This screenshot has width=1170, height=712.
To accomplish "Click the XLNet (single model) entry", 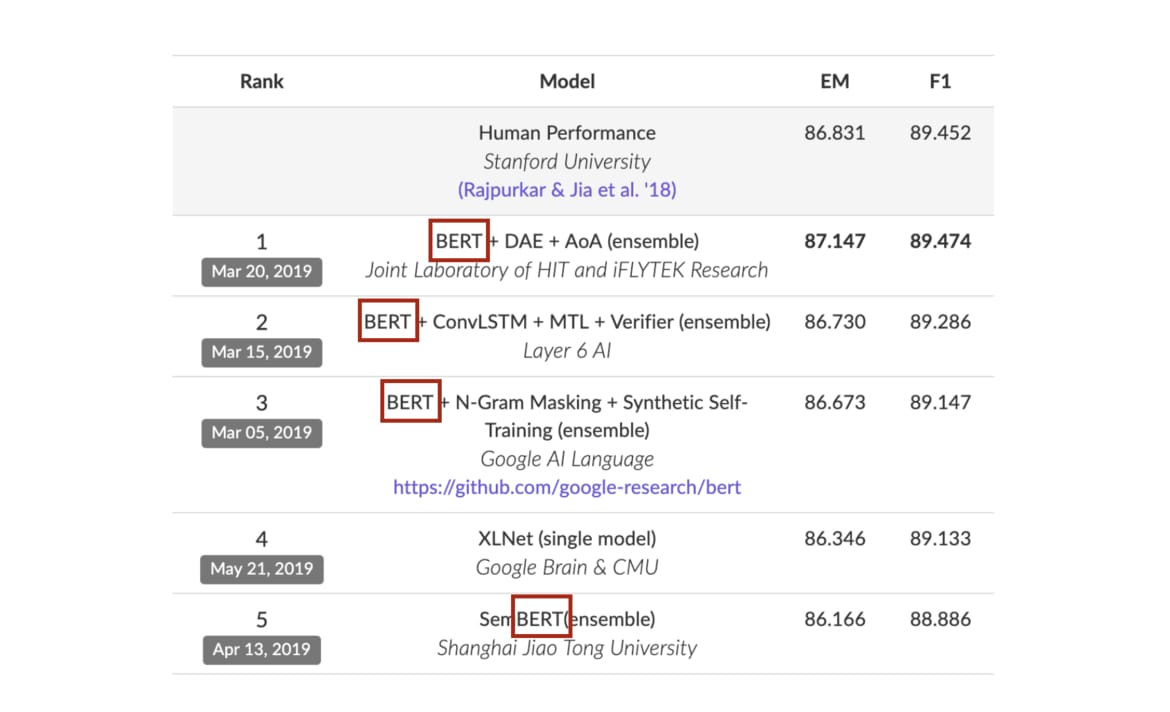I will coord(567,539).
